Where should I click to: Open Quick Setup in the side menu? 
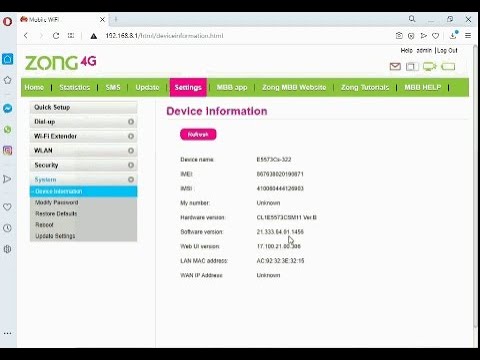83,108
